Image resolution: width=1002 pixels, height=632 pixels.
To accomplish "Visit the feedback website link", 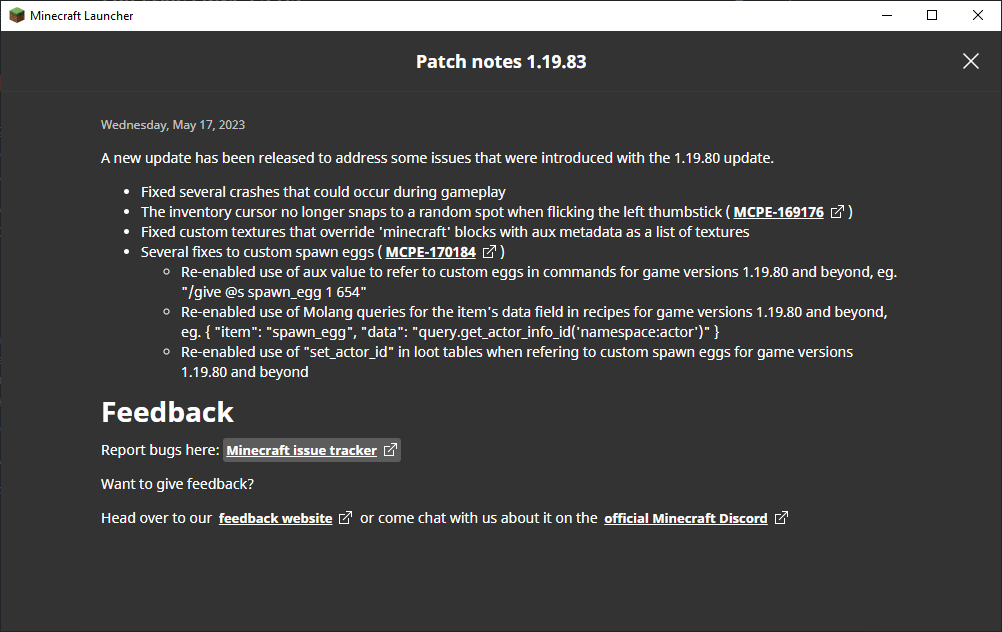I will coord(275,518).
